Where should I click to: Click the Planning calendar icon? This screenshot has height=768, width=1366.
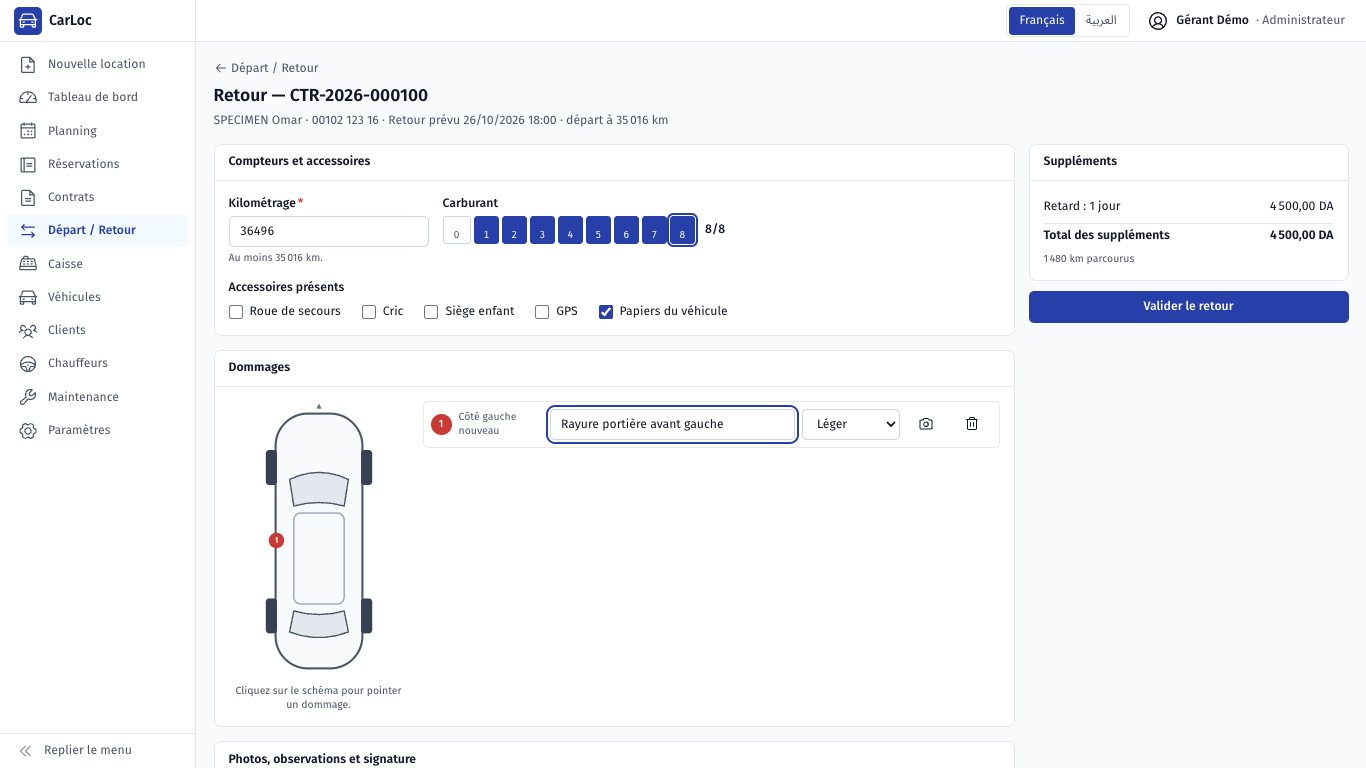pos(28,131)
